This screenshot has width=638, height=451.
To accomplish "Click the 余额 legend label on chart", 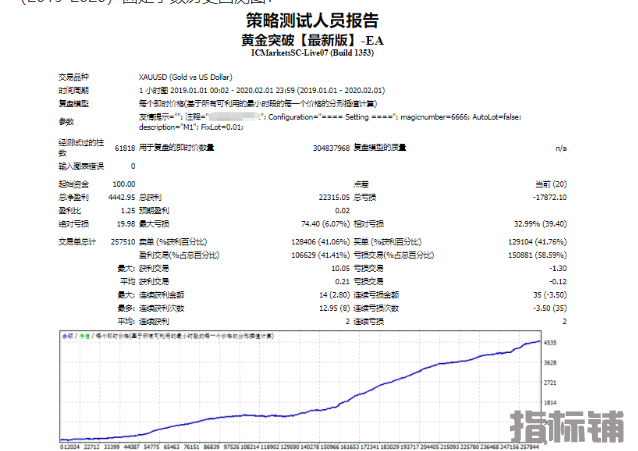I will pyautogui.click(x=67, y=337).
